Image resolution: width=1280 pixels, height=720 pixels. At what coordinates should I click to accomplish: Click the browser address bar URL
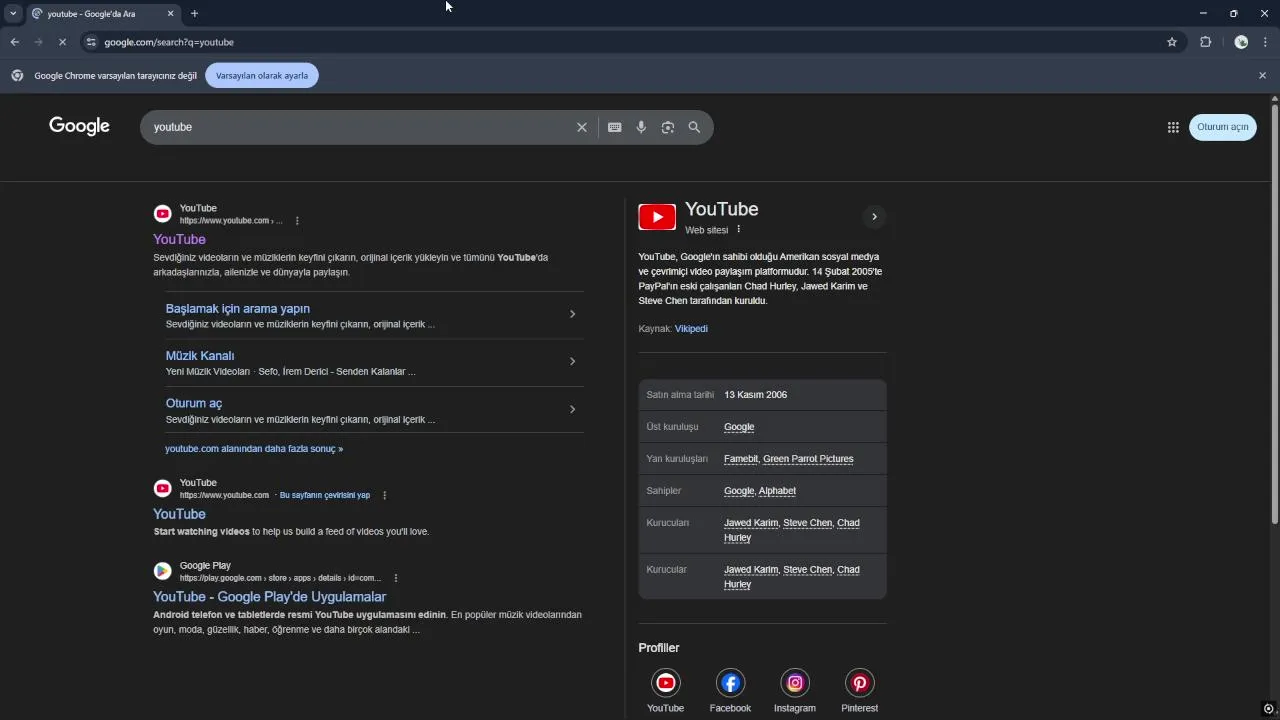(x=169, y=42)
